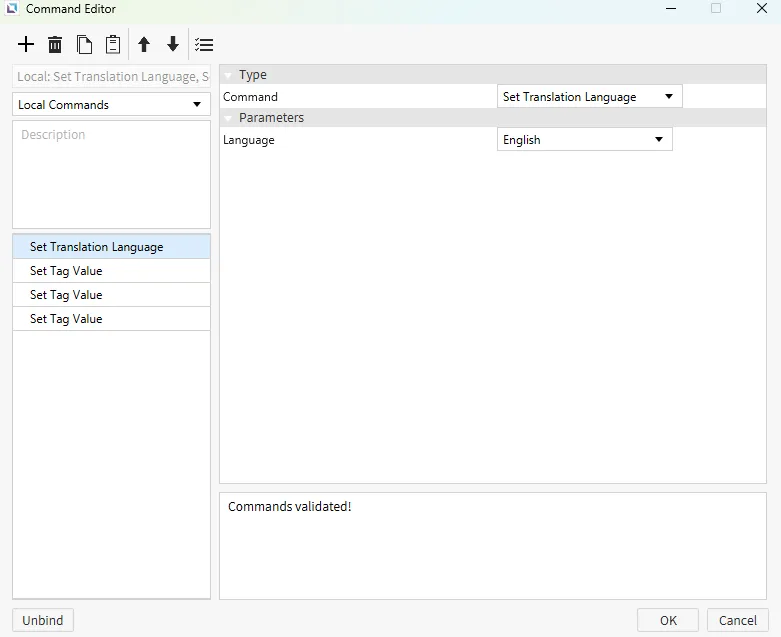Image resolution: width=781 pixels, height=637 pixels.
Task: Paste a command from the clipboard icon
Action: click(x=113, y=45)
